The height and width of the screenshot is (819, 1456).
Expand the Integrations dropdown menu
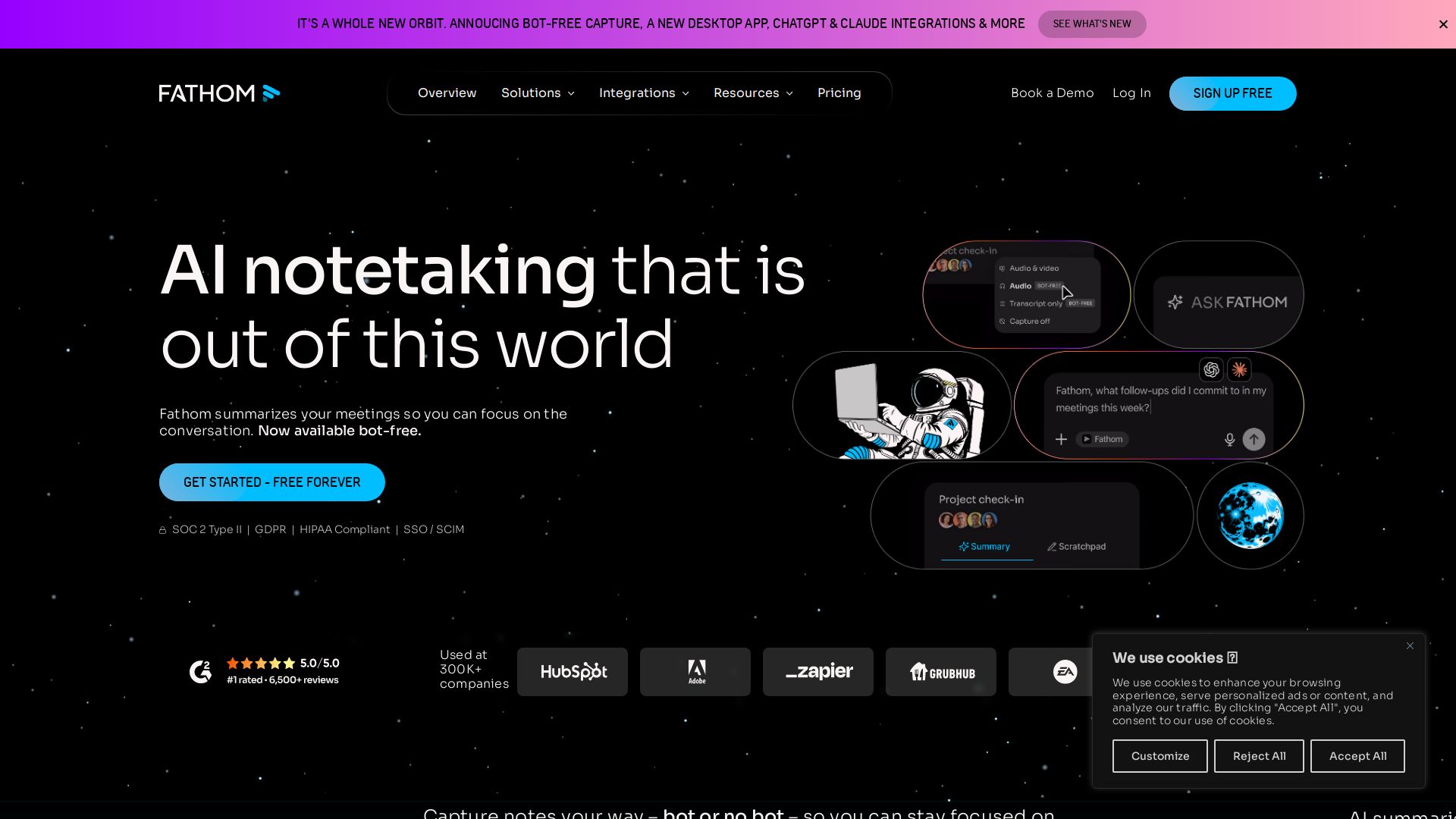point(644,93)
